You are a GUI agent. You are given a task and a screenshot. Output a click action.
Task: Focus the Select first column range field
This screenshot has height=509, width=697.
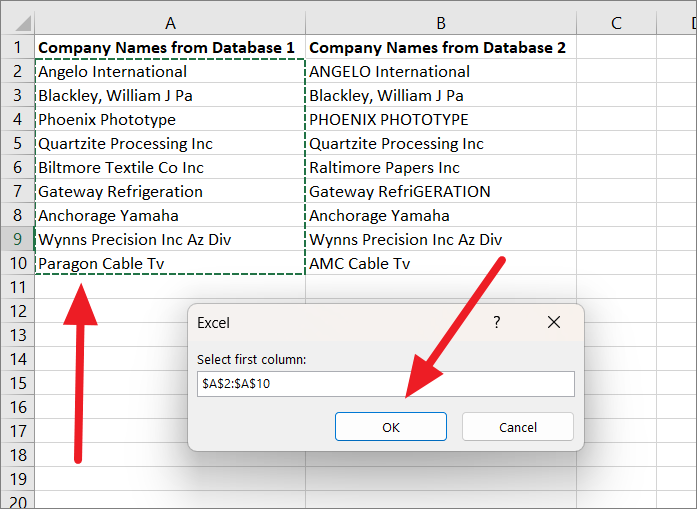[385, 384]
